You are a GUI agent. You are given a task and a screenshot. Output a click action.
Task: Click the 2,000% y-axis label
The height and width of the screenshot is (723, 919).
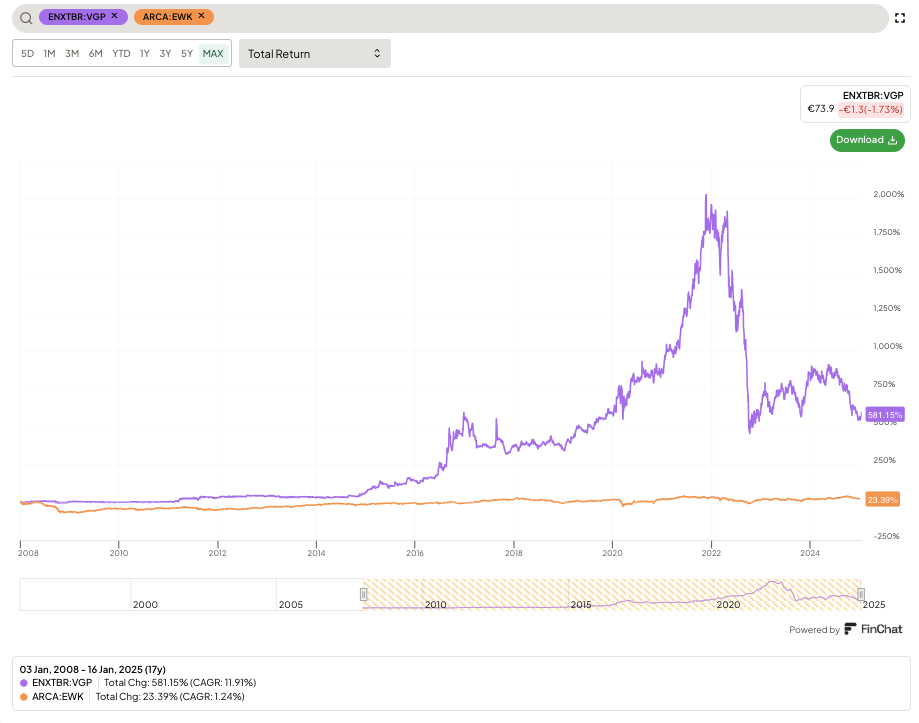pyautogui.click(x=889, y=194)
